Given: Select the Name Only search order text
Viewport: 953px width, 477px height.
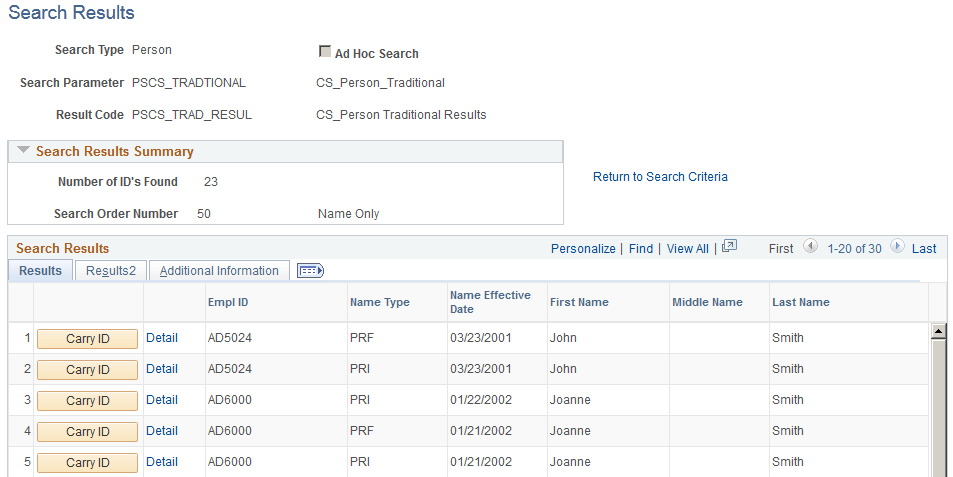Looking at the screenshot, I should tap(348, 214).
